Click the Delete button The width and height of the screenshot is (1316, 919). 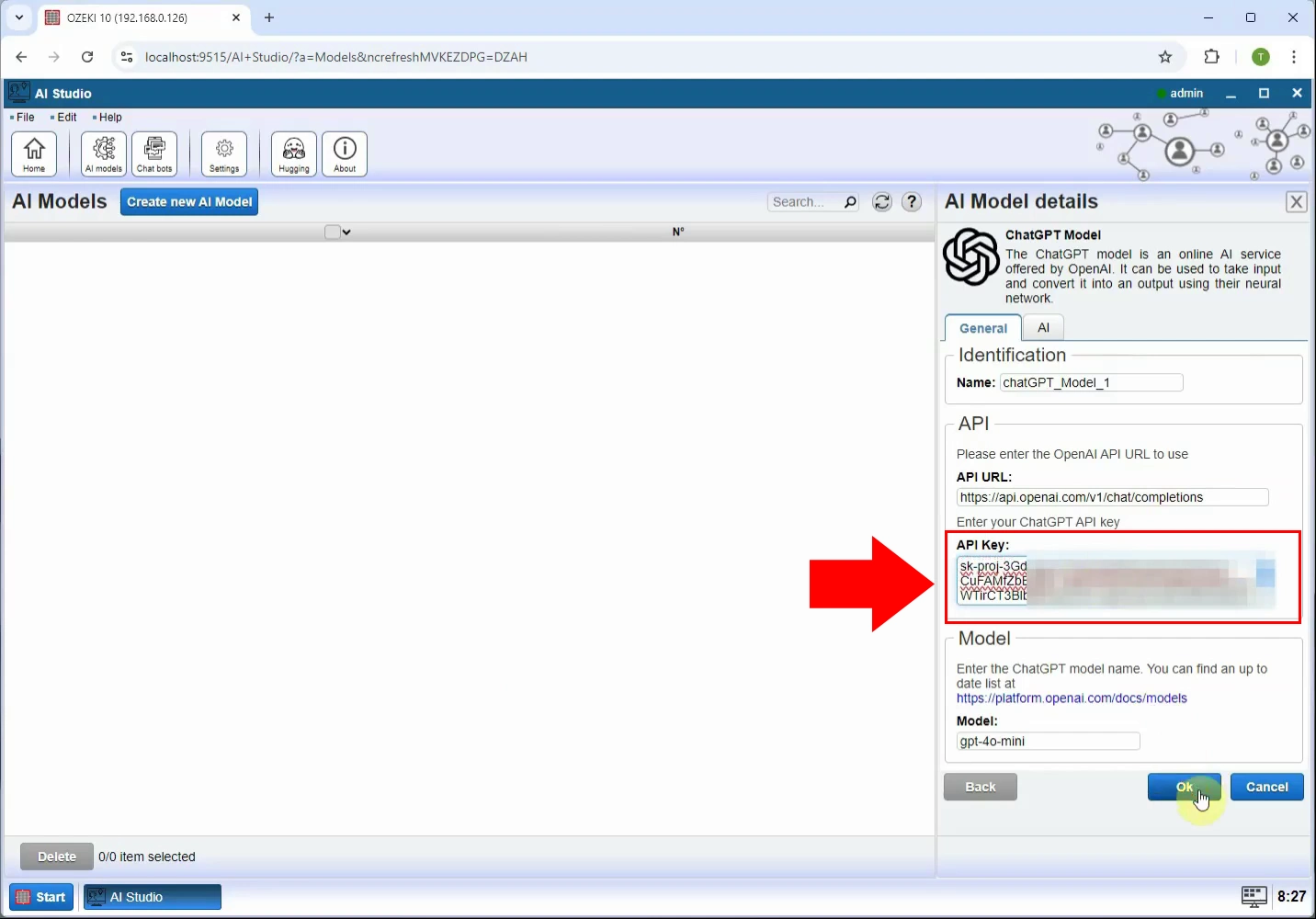point(57,857)
